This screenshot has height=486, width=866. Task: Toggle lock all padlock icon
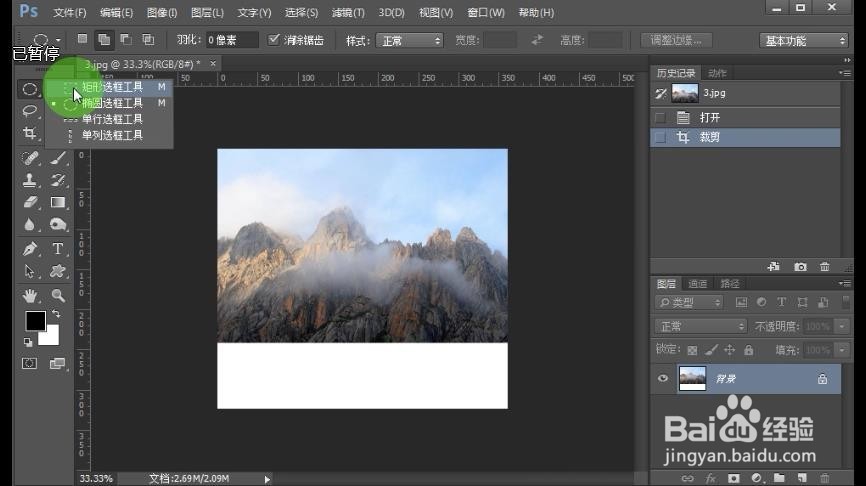pos(748,350)
